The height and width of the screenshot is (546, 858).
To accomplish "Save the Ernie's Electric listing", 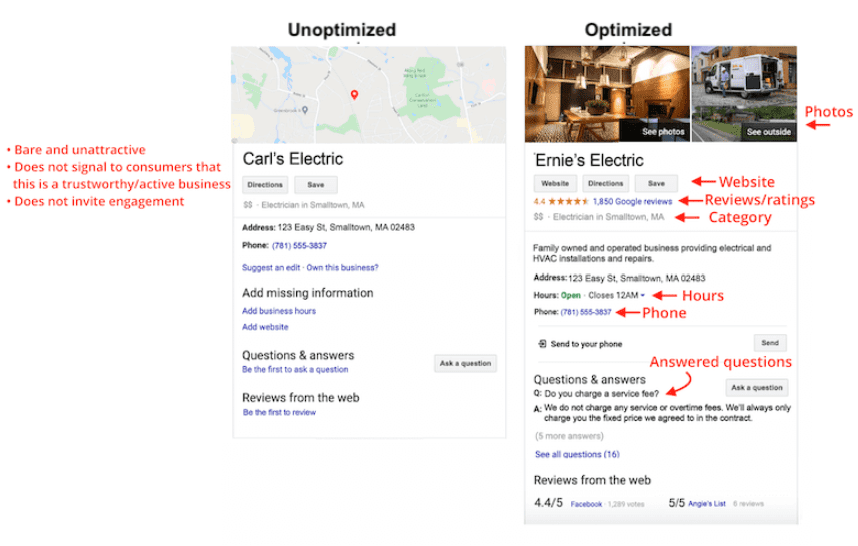I will click(656, 184).
